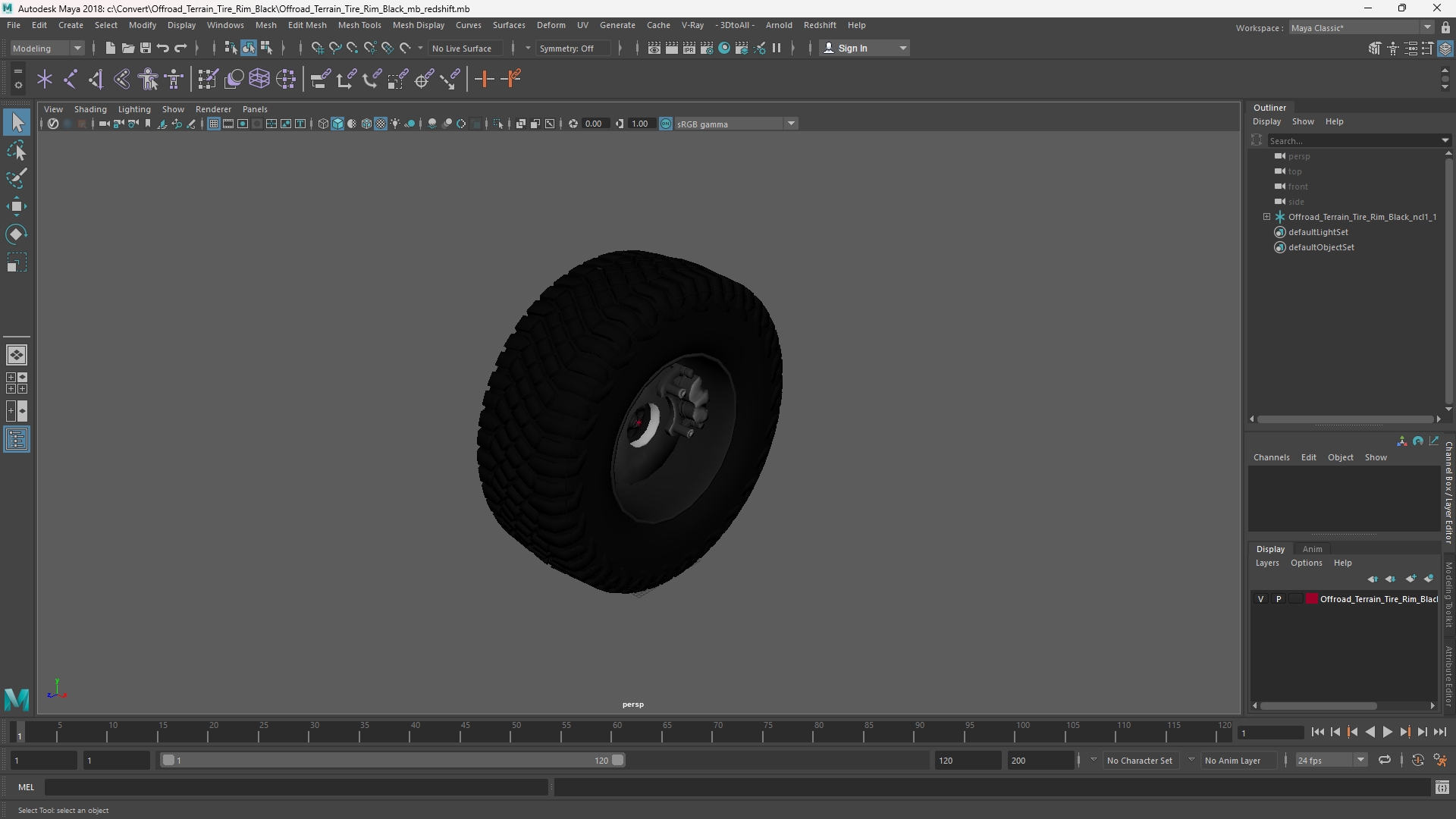Enable Snap to Grids magnet icon
Screen dimensions: 1456x819
pyautogui.click(x=317, y=48)
